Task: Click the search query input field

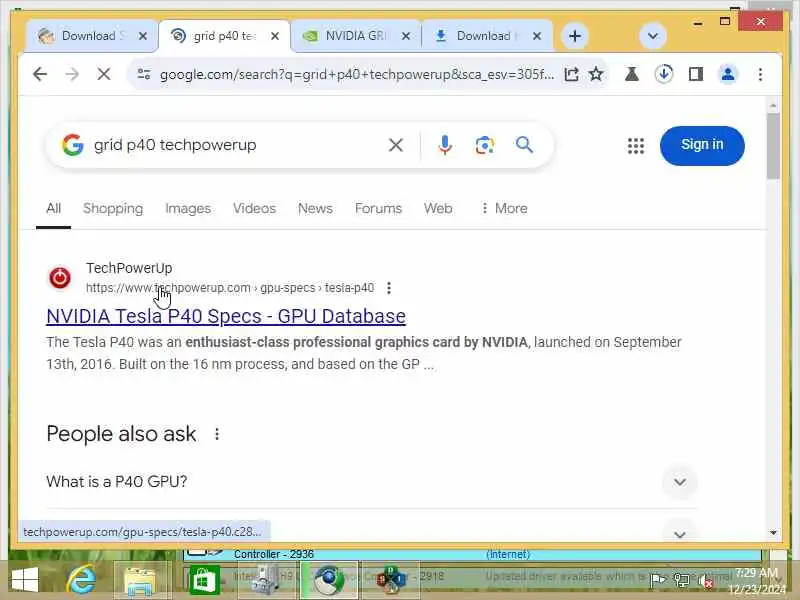Action: [235, 145]
